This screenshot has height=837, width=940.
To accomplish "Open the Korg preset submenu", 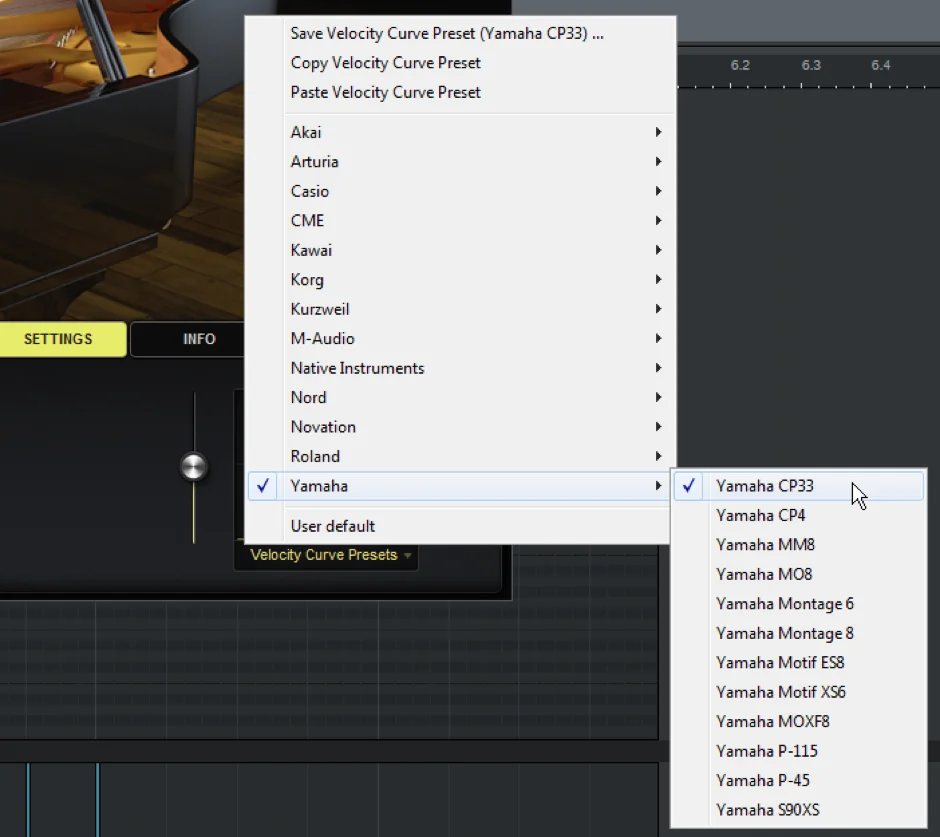I will [460, 279].
